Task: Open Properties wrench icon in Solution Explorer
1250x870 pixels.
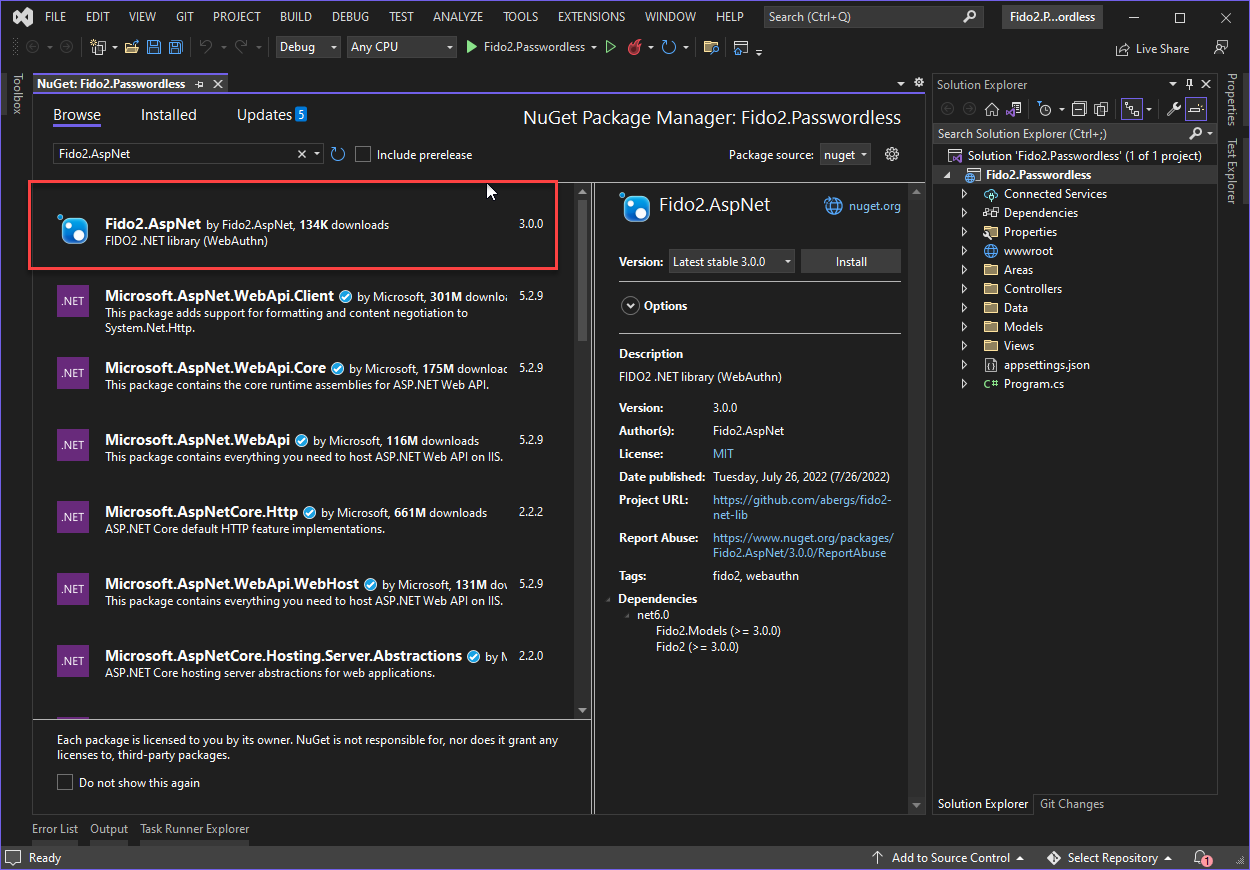Action: click(1174, 109)
